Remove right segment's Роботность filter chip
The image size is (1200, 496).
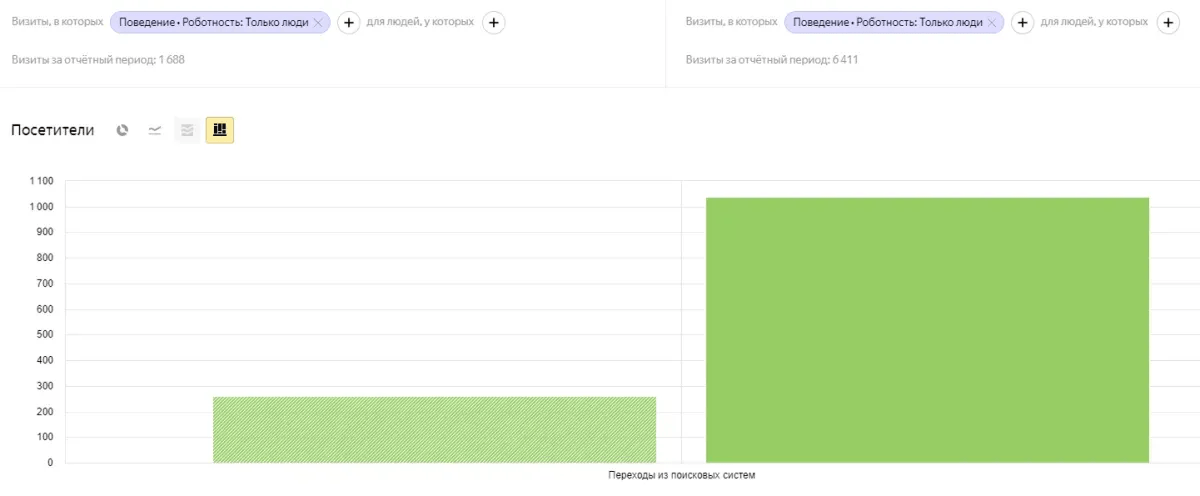pyautogui.click(x=992, y=22)
